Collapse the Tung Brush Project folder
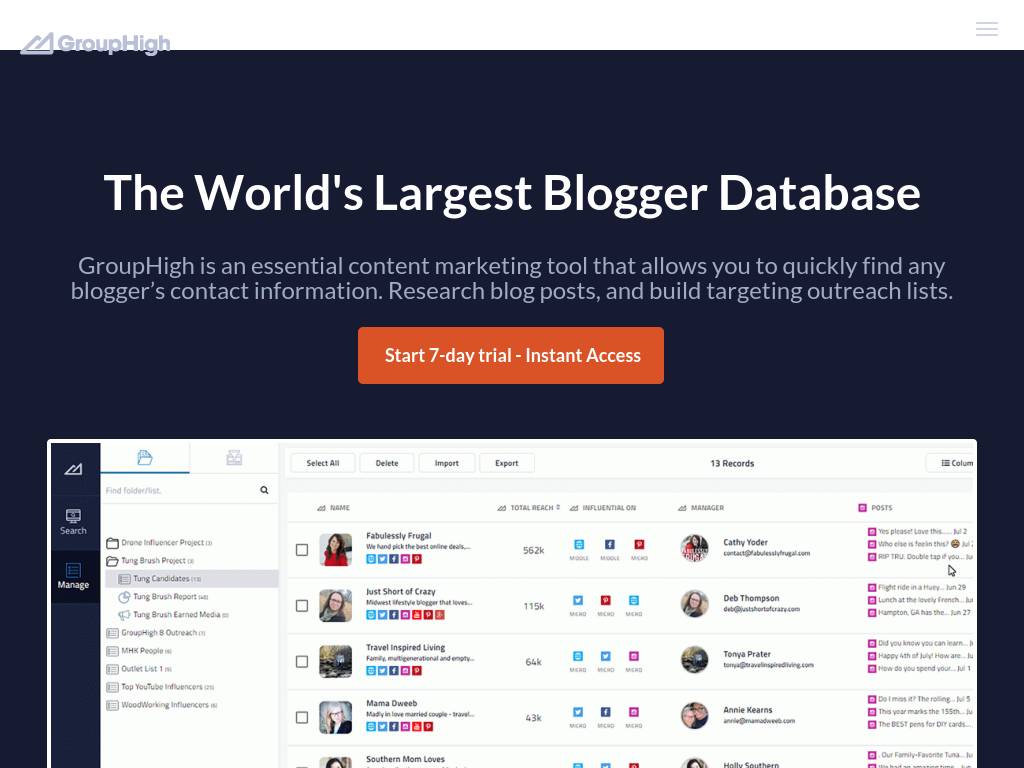Screen dimensions: 1024x768 tap(112, 561)
